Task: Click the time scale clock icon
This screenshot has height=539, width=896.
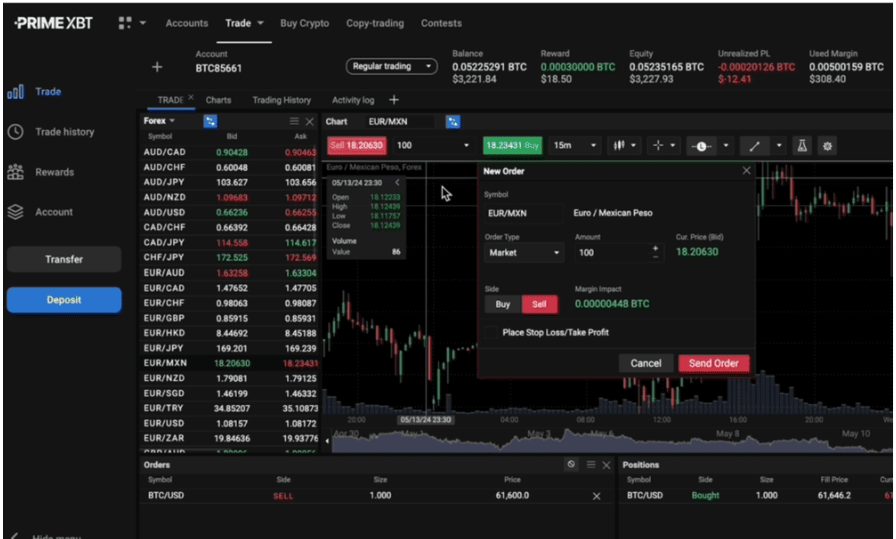Action: click(701, 146)
